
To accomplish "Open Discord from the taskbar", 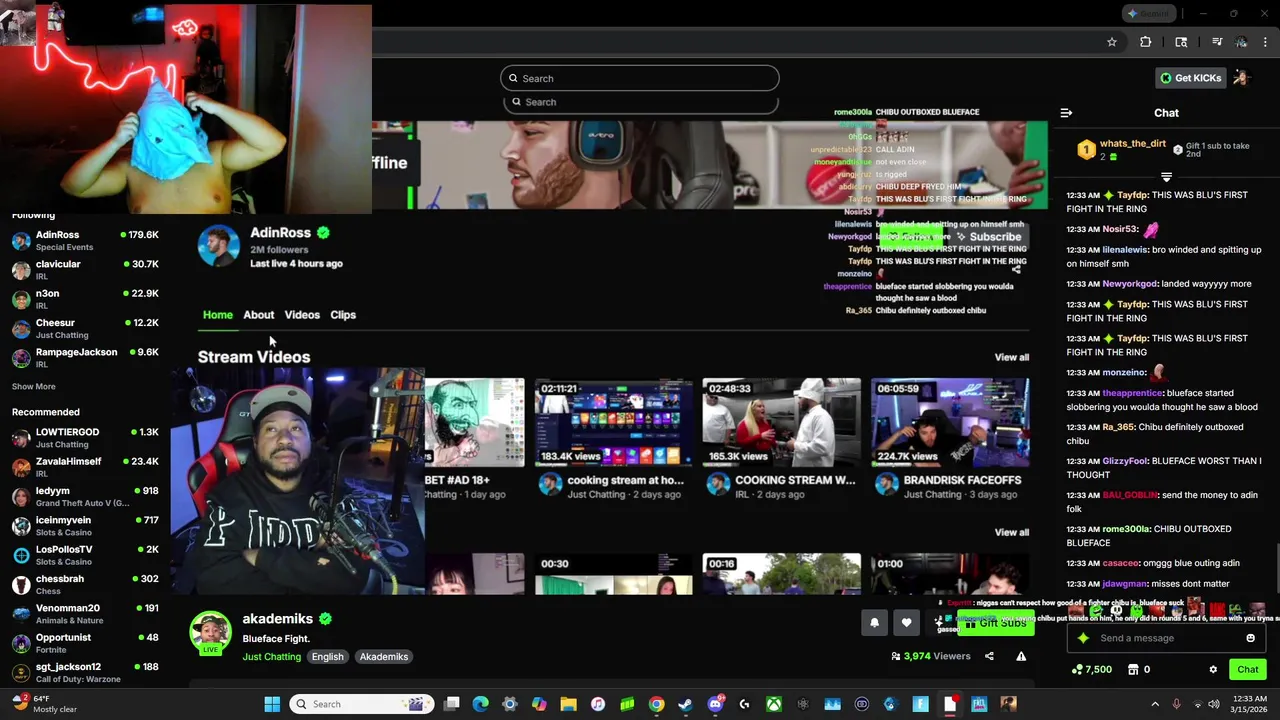I will tap(715, 704).
